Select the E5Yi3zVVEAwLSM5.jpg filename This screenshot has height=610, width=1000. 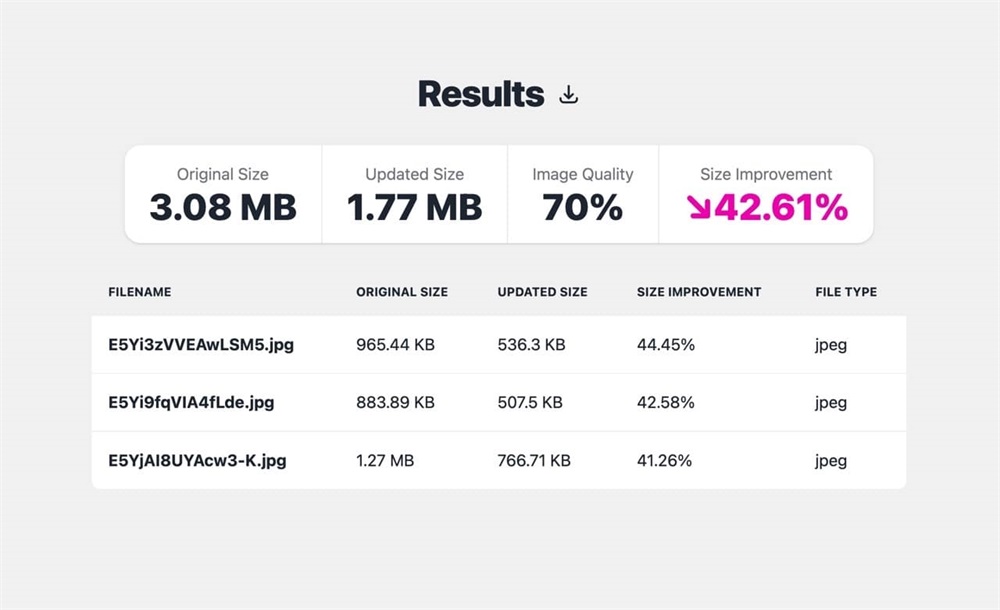point(201,345)
